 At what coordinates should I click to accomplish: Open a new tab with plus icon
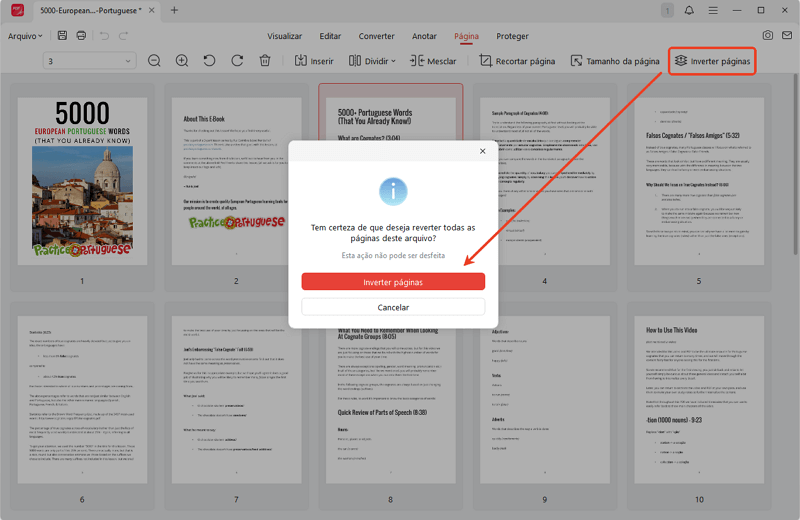pyautogui.click(x=174, y=10)
